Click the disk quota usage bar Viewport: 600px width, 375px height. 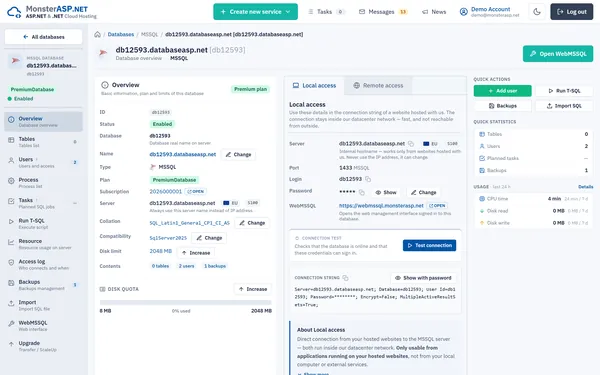(x=185, y=302)
